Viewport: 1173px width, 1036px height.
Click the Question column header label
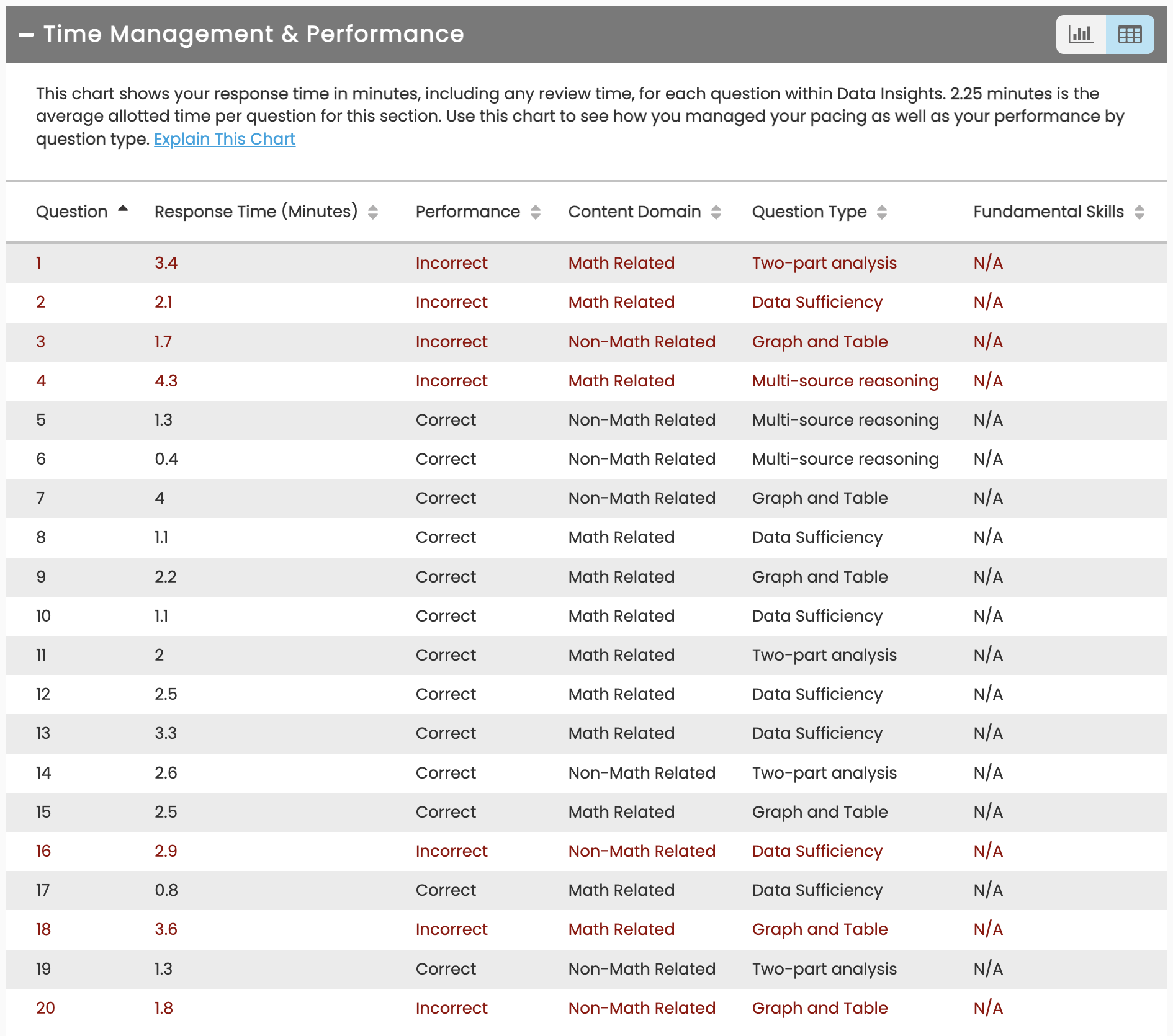click(x=71, y=212)
